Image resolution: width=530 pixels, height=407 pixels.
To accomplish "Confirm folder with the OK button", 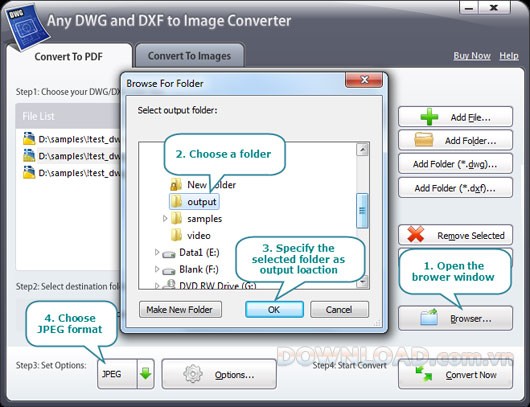I will (x=274, y=309).
